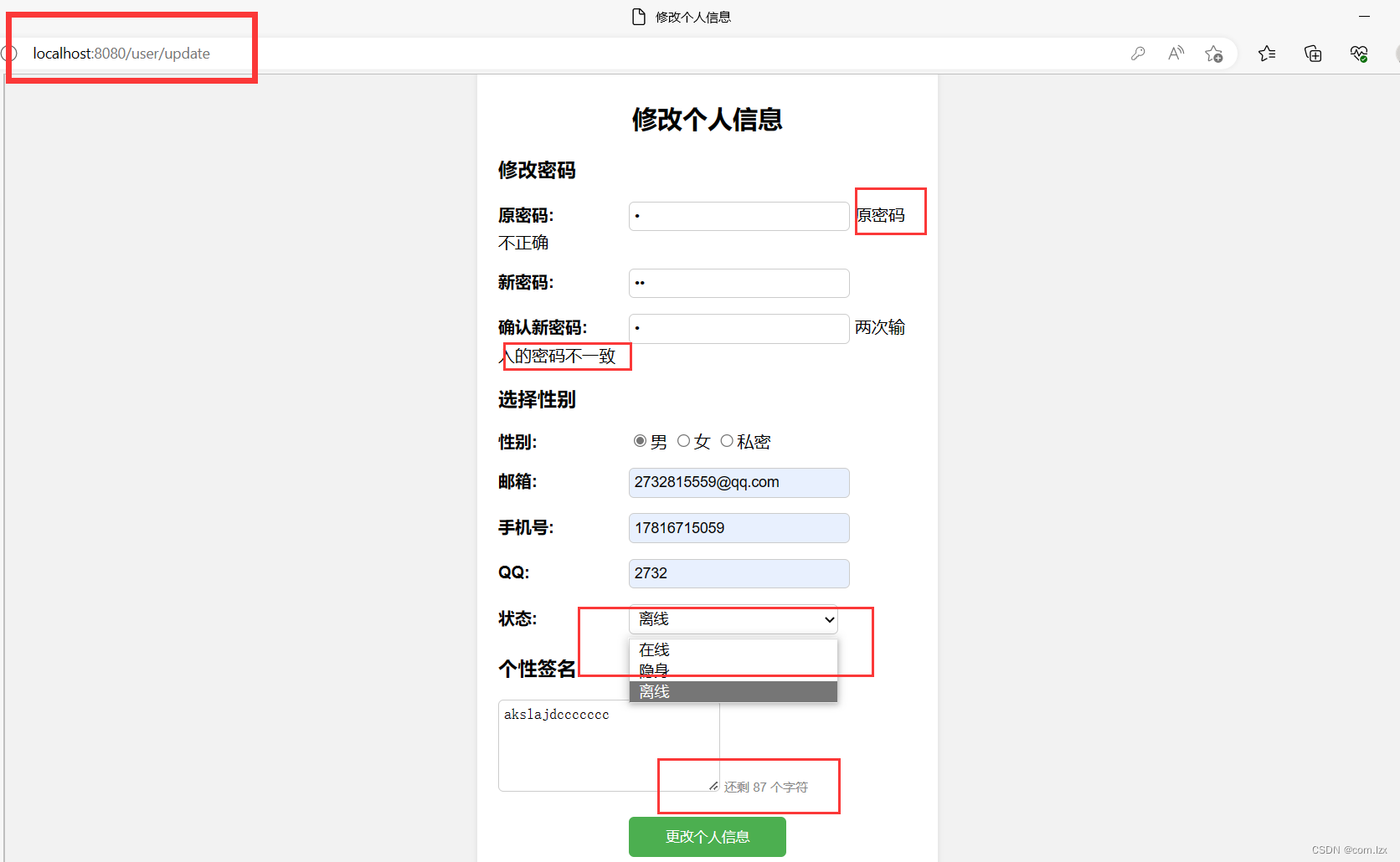Open the Collections icon
This screenshot has width=1400, height=862.
coord(1313,53)
